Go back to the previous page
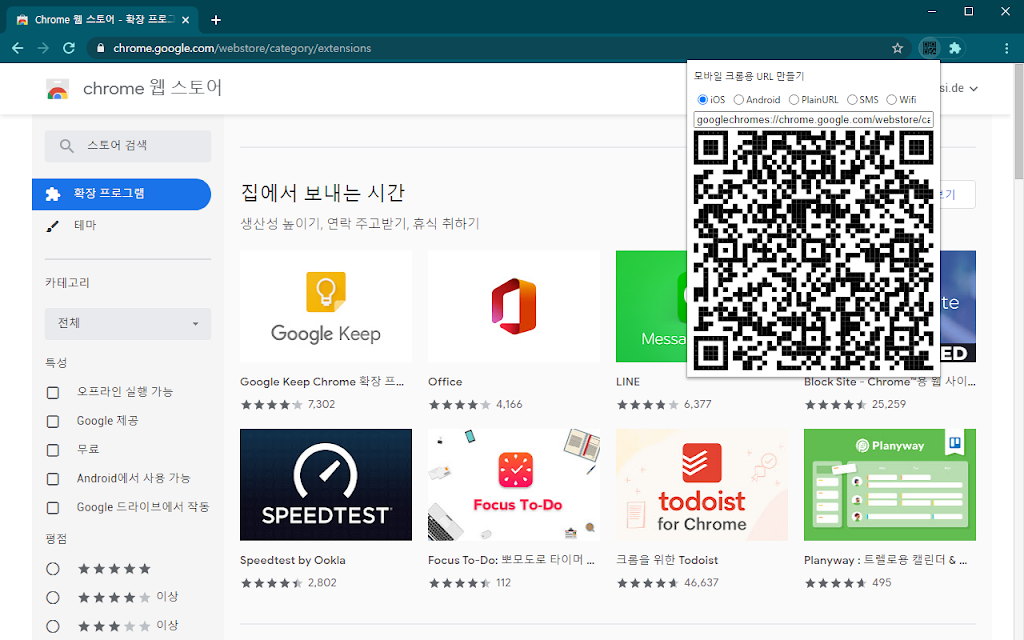Viewport: 1024px width, 640px height. click(18, 48)
